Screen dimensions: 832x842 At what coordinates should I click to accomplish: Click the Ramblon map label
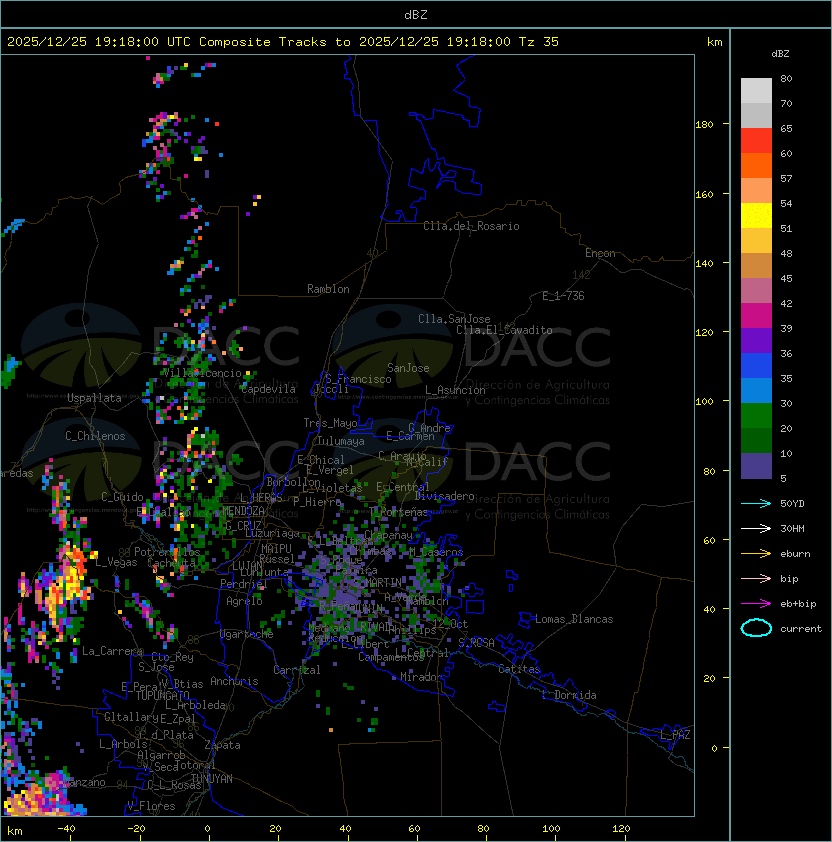328,289
